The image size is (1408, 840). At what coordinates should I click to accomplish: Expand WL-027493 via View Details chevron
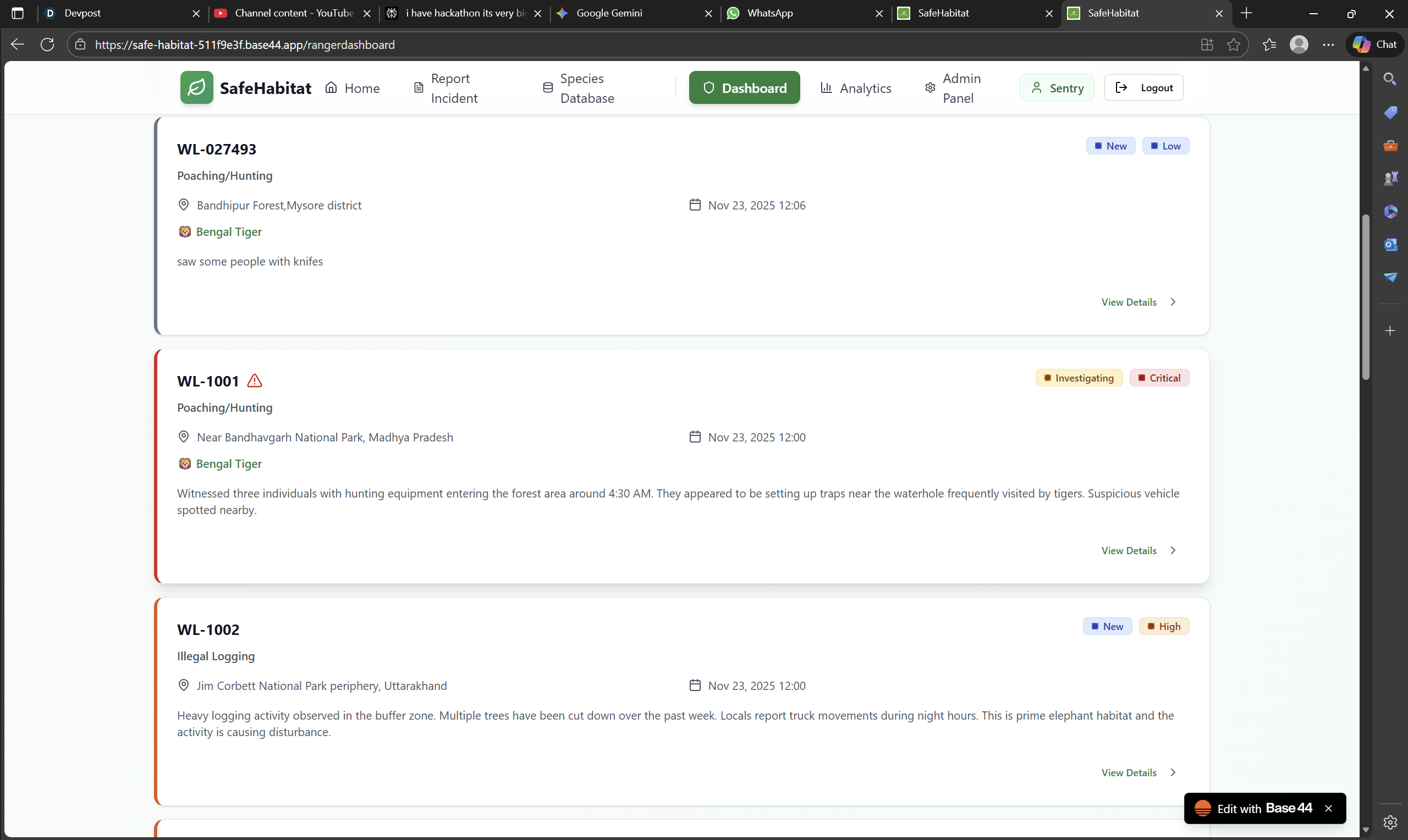pyautogui.click(x=1173, y=302)
